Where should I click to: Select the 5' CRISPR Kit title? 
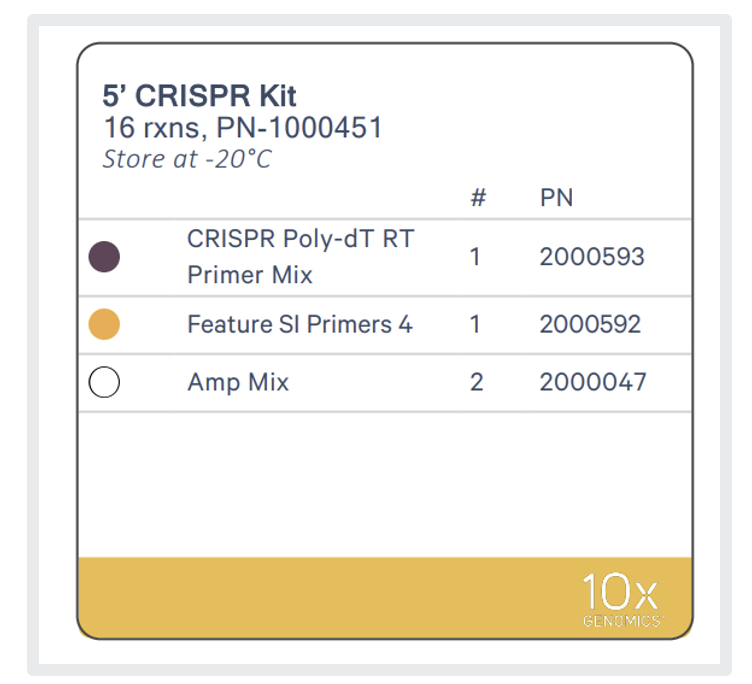200,95
